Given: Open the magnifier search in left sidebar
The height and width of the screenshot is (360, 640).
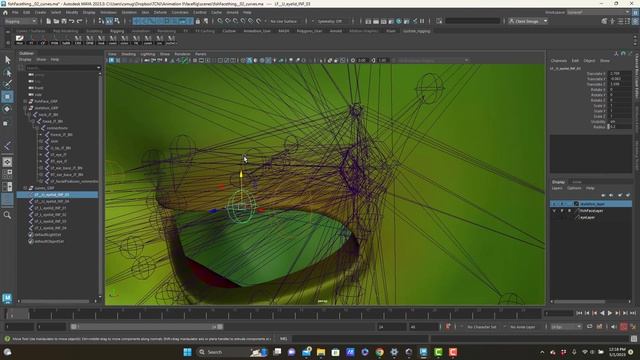Looking at the screenshot, I should coord(7,215).
